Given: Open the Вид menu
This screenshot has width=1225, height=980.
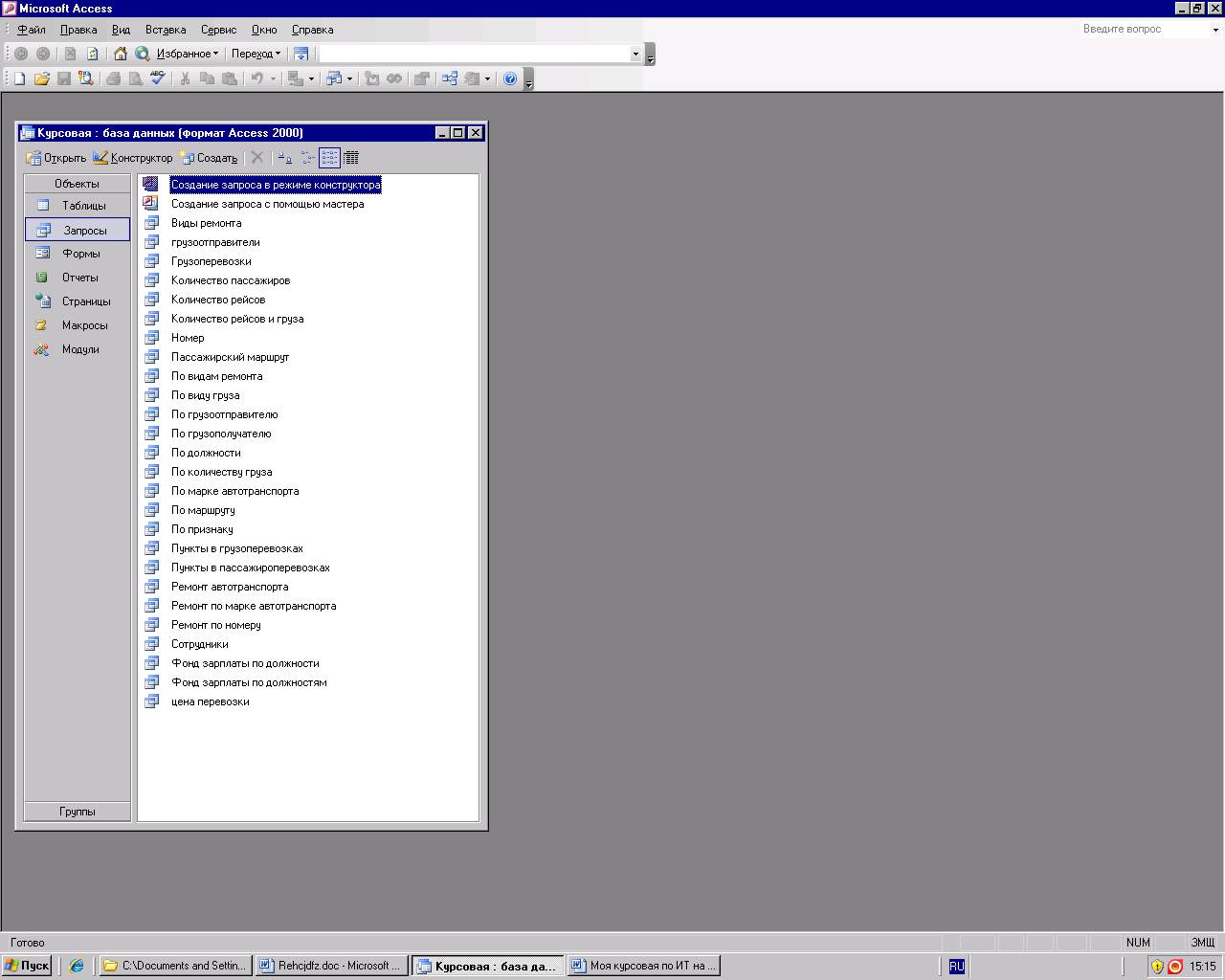Looking at the screenshot, I should (x=121, y=30).
